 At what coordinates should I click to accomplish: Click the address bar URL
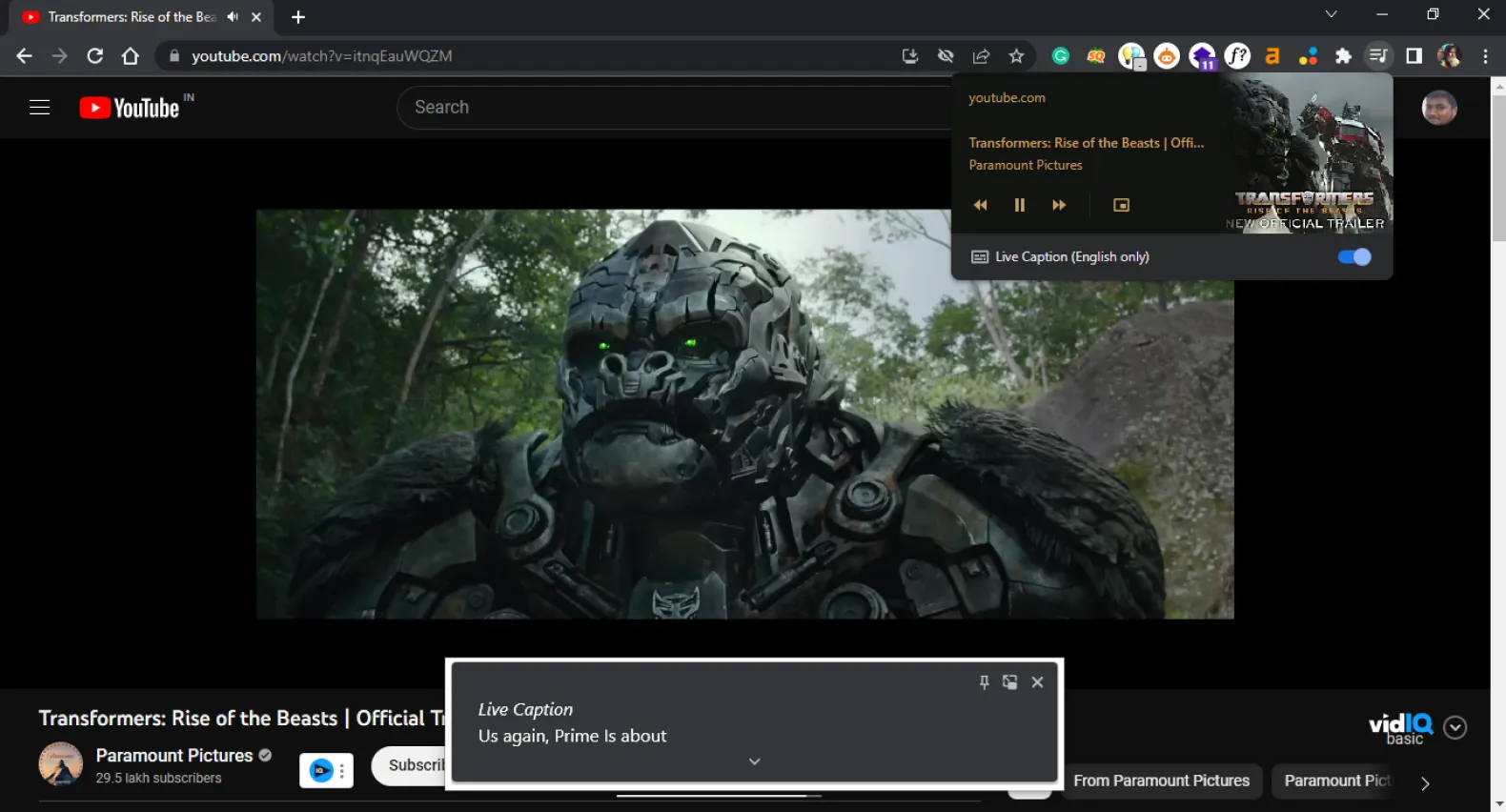322,56
